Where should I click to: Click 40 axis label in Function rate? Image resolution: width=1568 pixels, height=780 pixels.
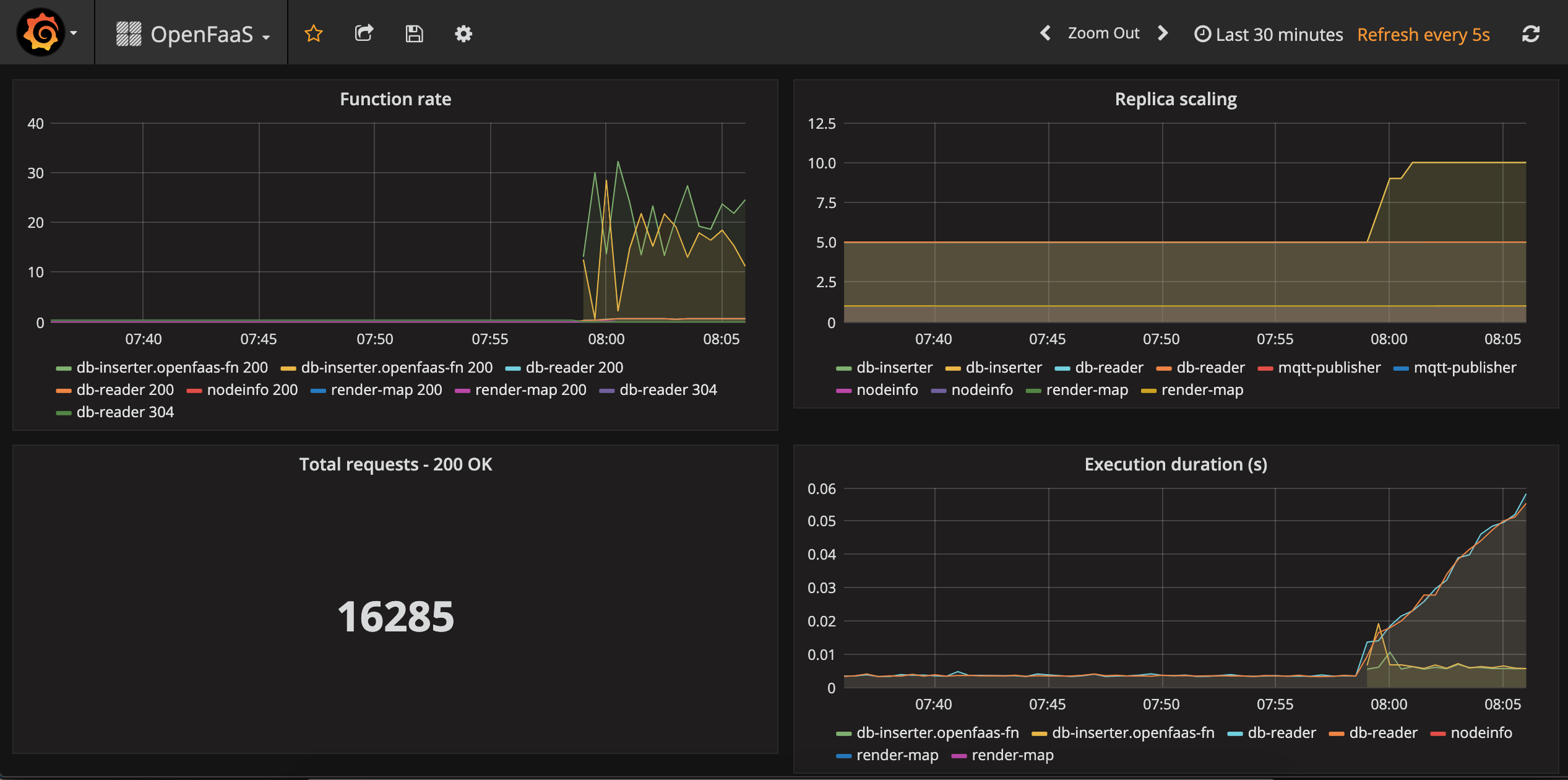[x=35, y=124]
